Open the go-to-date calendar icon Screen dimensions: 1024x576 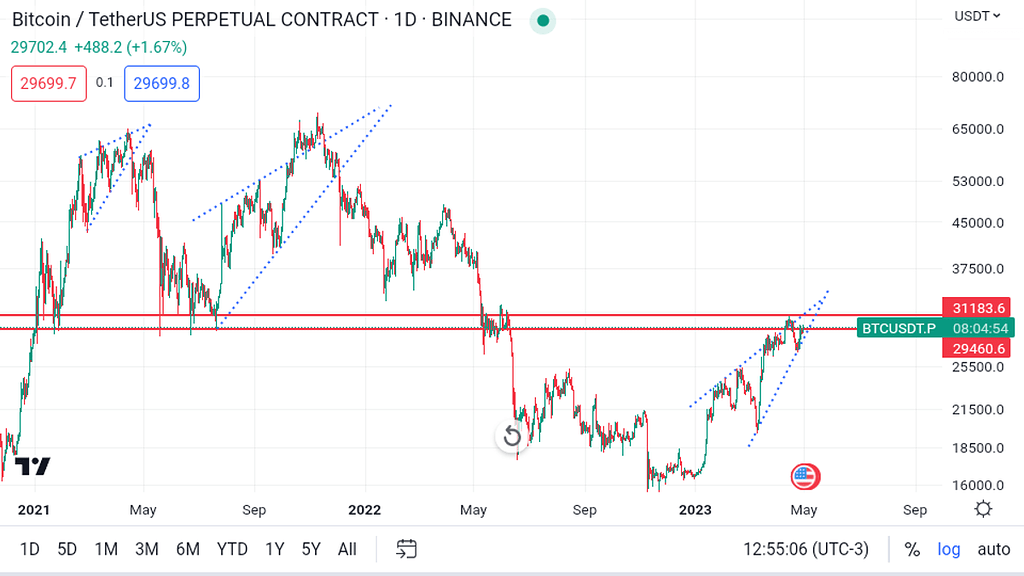406,548
